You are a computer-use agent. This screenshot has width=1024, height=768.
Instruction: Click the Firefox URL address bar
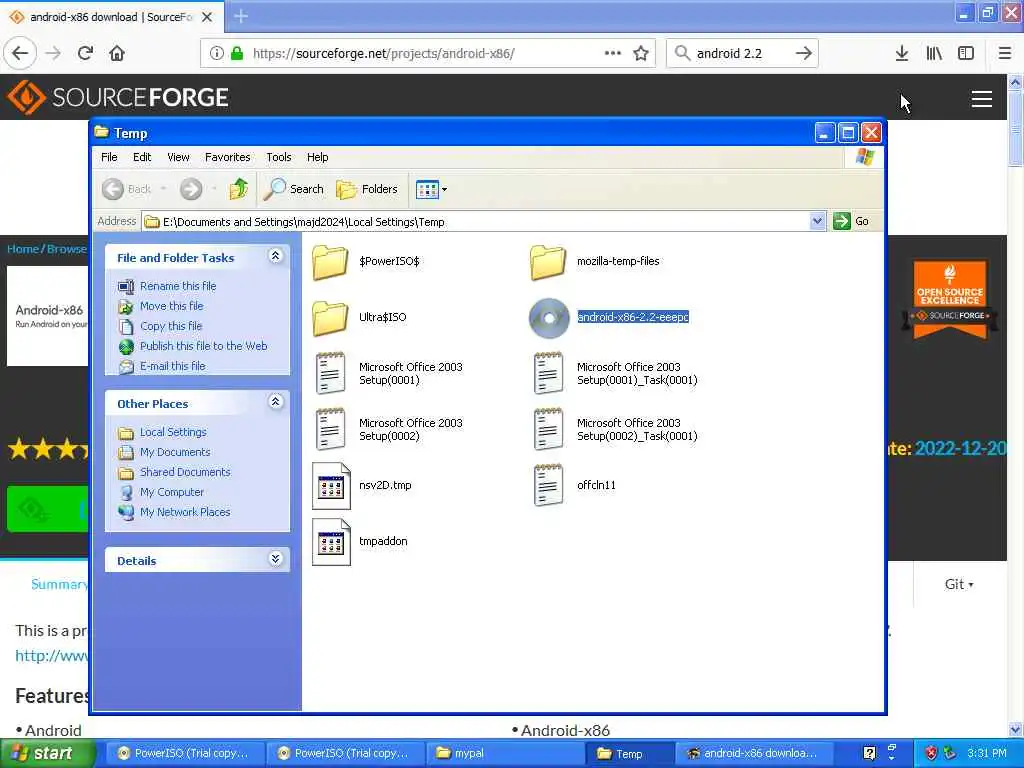pyautogui.click(x=428, y=54)
